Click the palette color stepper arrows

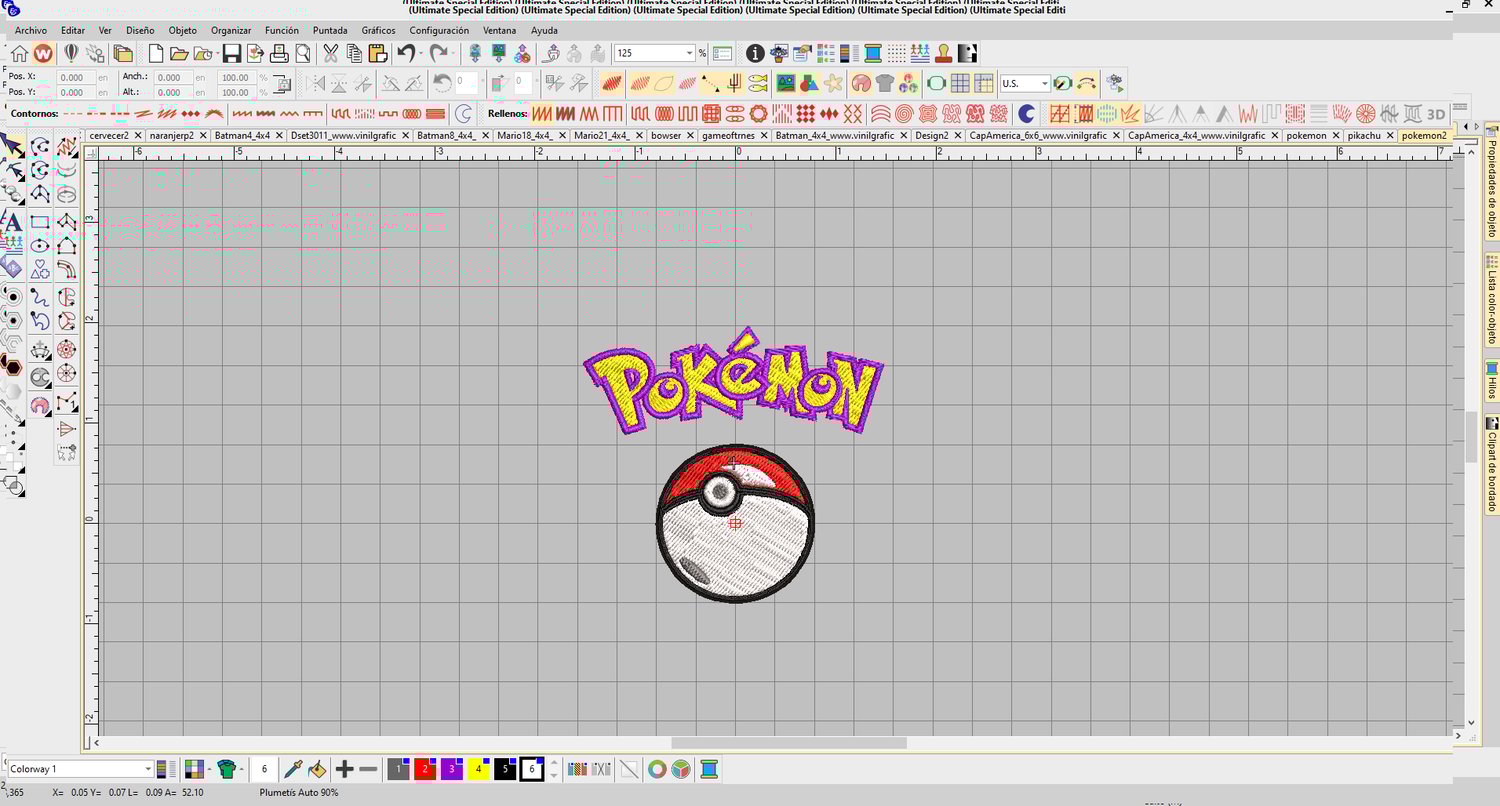[554, 769]
